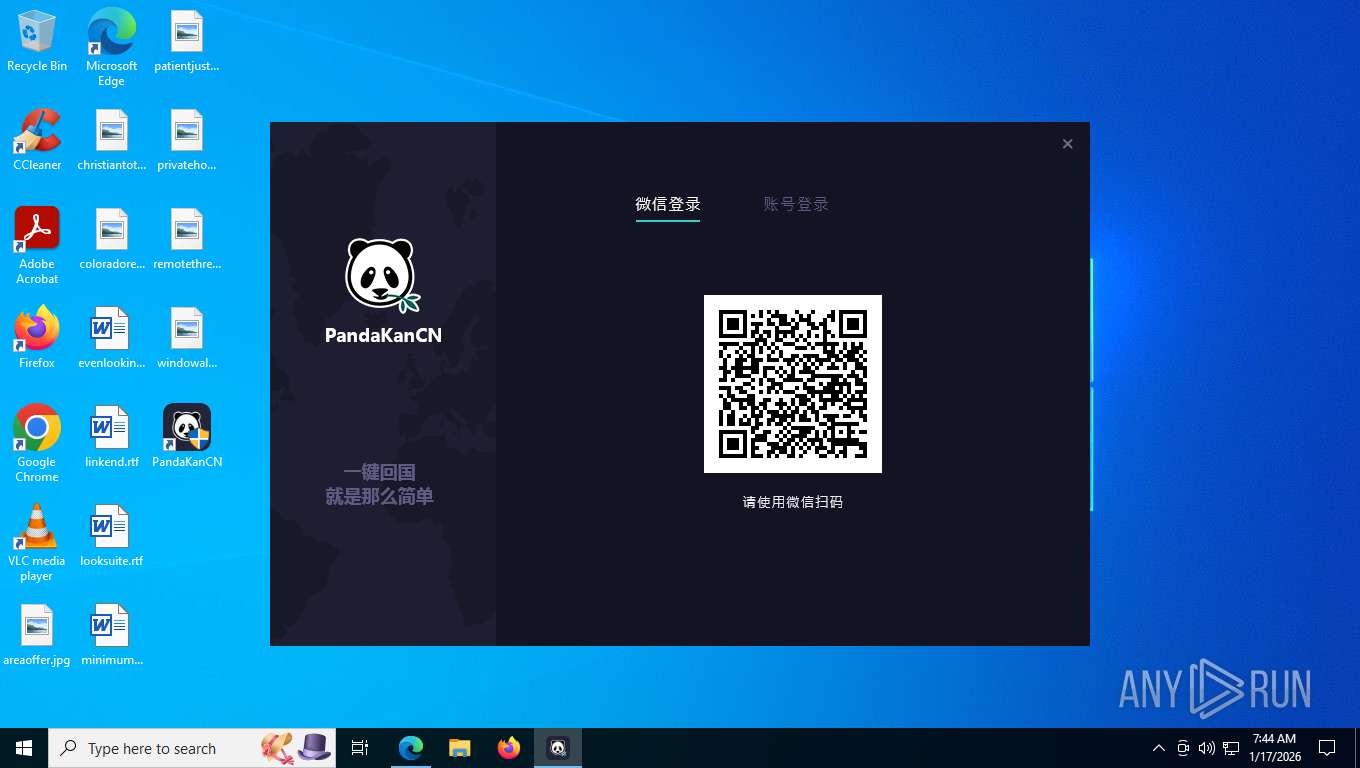1360x768 pixels.
Task: Open the Recycle Bin desktop icon
Action: tap(37, 41)
